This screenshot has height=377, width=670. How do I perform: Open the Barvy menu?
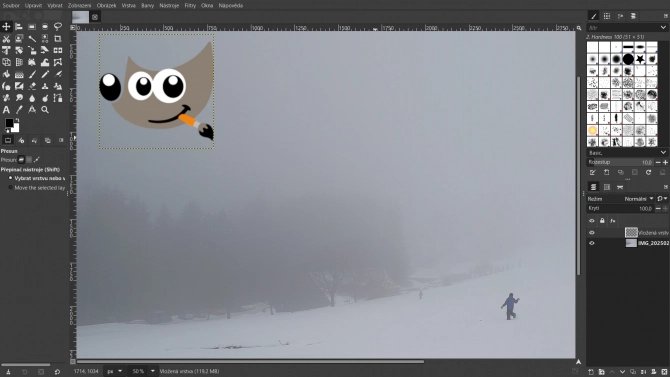(x=147, y=6)
